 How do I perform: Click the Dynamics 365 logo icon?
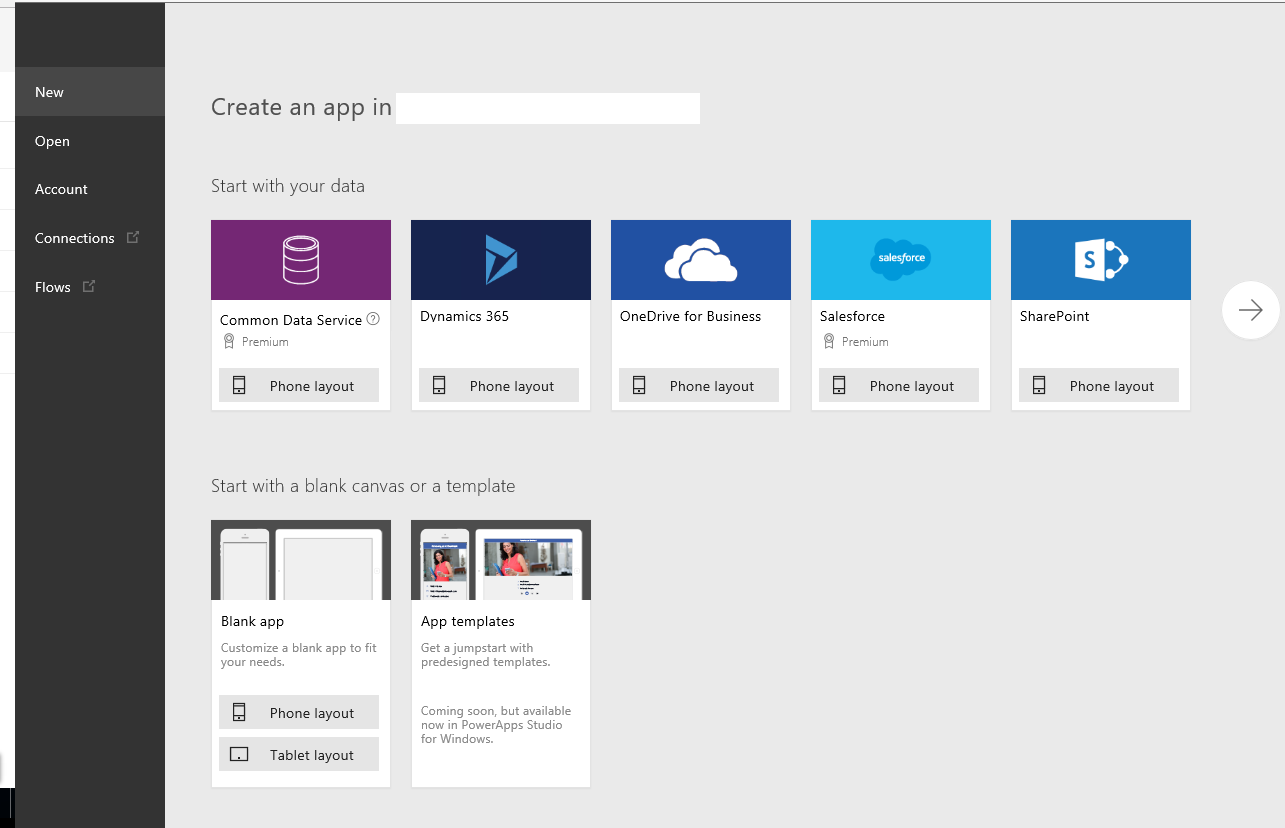click(x=500, y=259)
